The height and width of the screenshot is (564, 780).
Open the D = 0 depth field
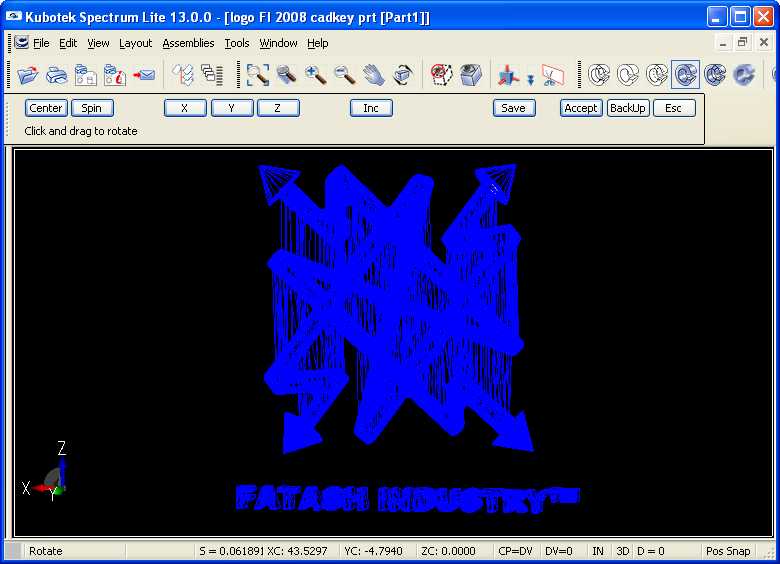click(x=651, y=551)
